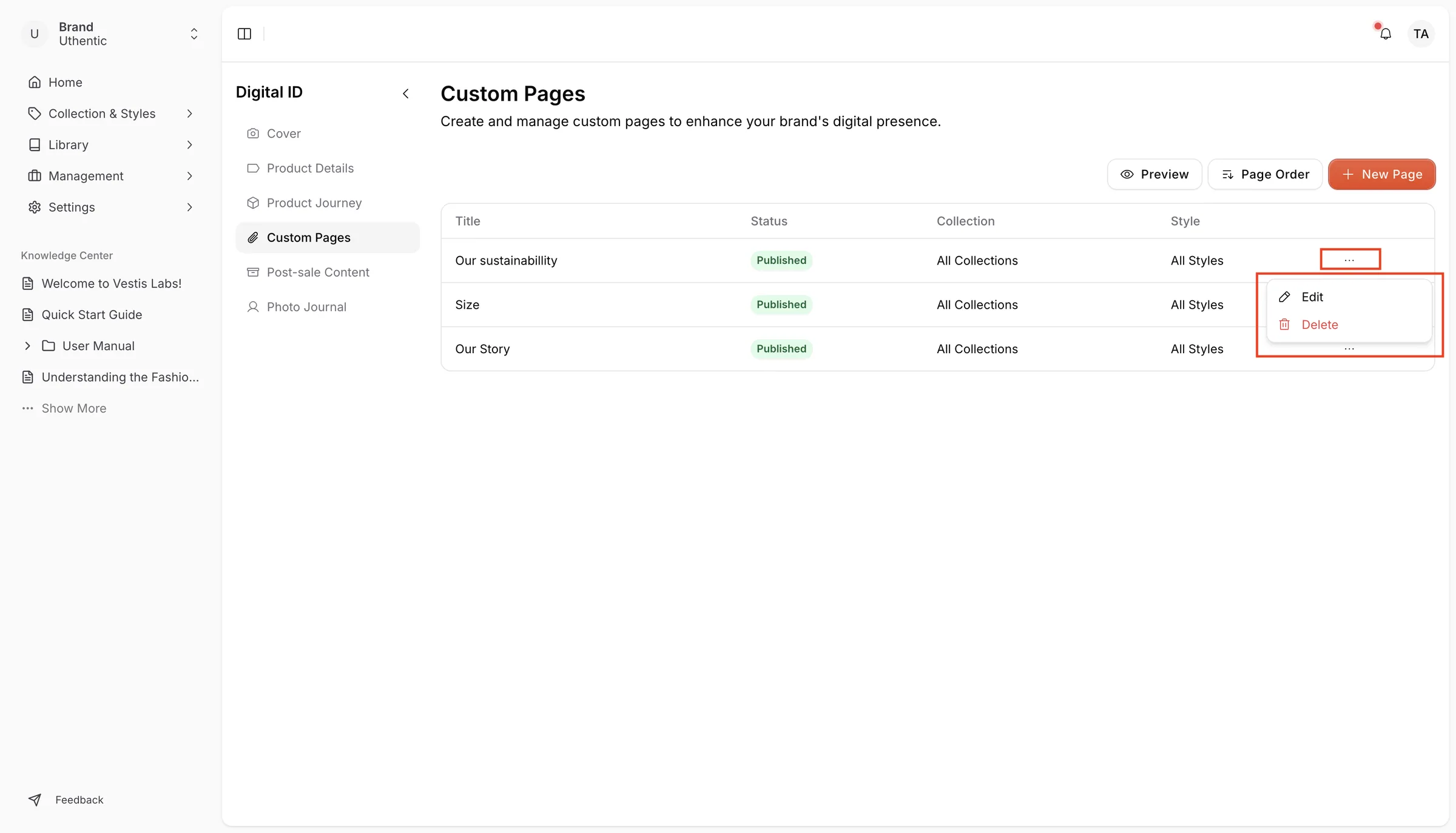This screenshot has width=1456, height=833.
Task: Click the Management briefcase icon
Action: click(x=35, y=176)
